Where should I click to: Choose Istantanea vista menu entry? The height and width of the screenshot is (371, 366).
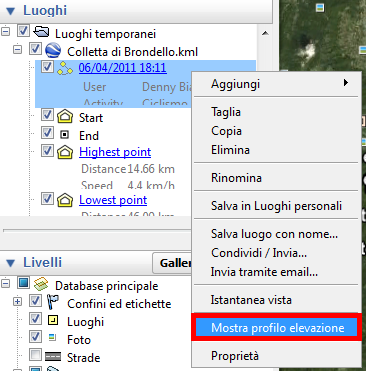pyautogui.click(x=276, y=300)
